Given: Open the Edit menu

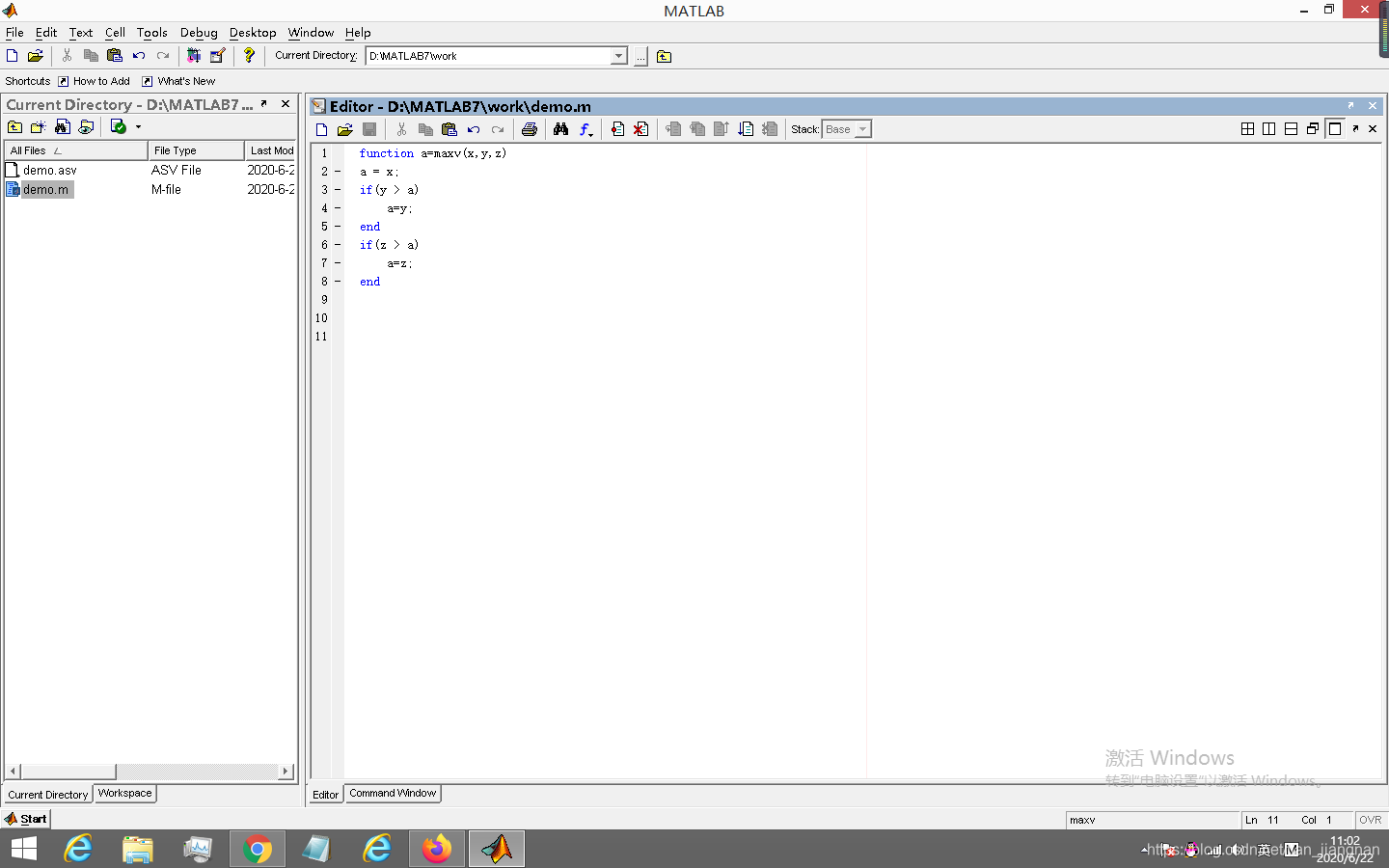Looking at the screenshot, I should [x=46, y=32].
